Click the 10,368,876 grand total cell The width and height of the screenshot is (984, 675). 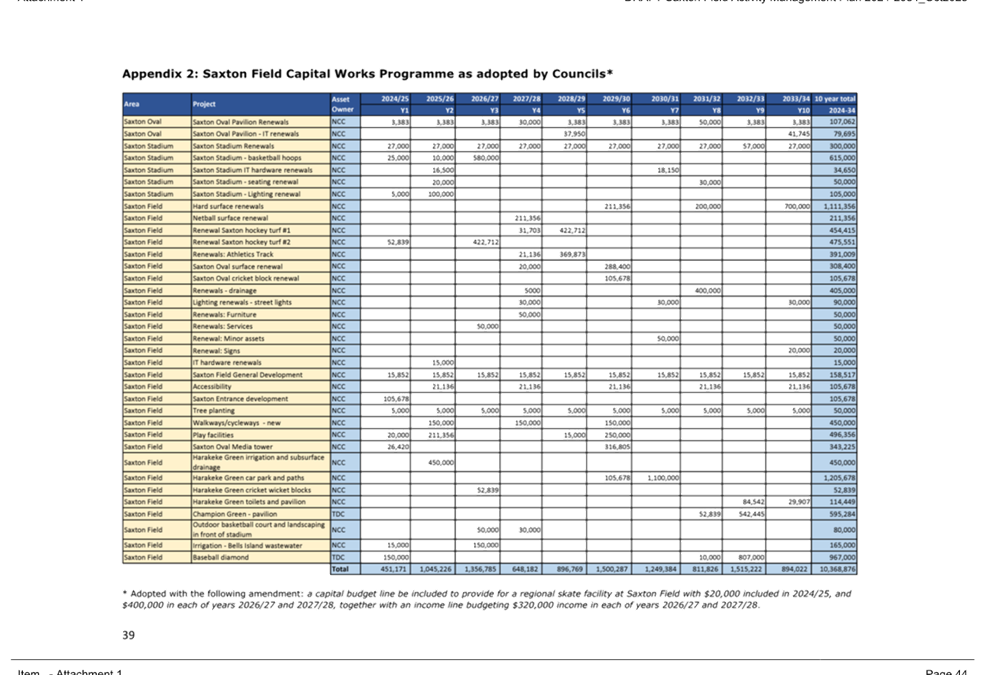pos(834,569)
